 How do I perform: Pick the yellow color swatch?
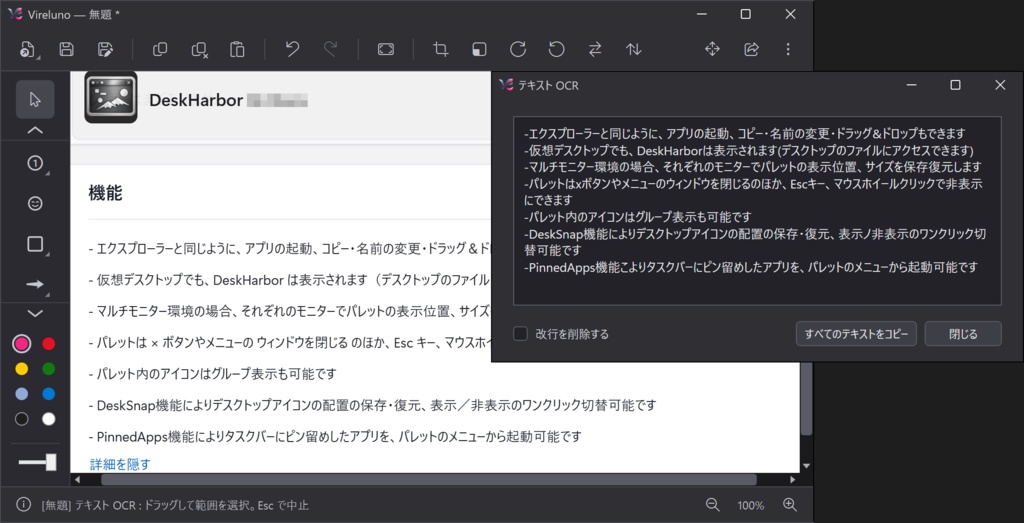[x=22, y=369]
